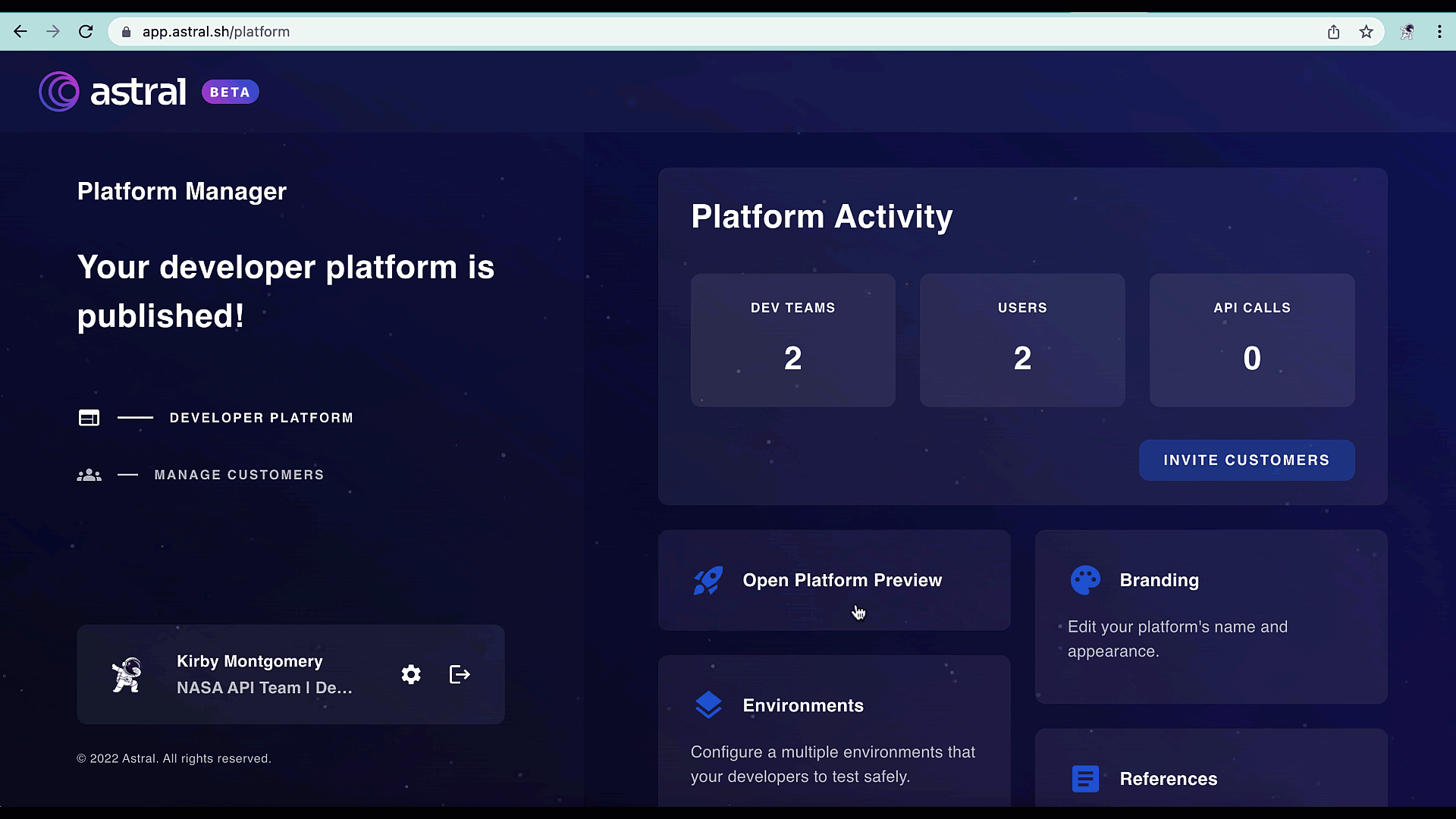1456x819 pixels.
Task: Log out using the exit icon
Action: coord(460,674)
